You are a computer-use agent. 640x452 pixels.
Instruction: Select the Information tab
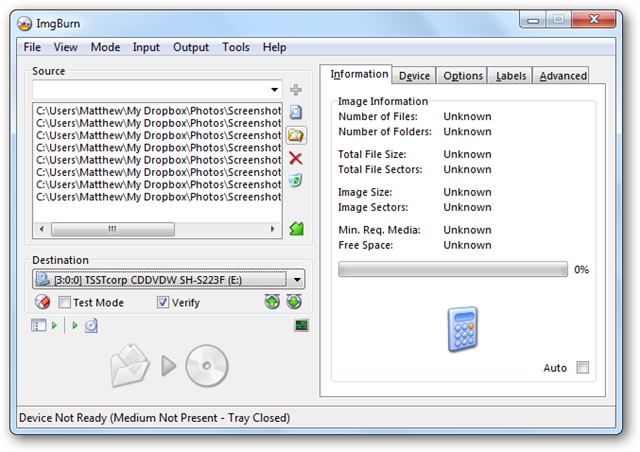pos(356,74)
